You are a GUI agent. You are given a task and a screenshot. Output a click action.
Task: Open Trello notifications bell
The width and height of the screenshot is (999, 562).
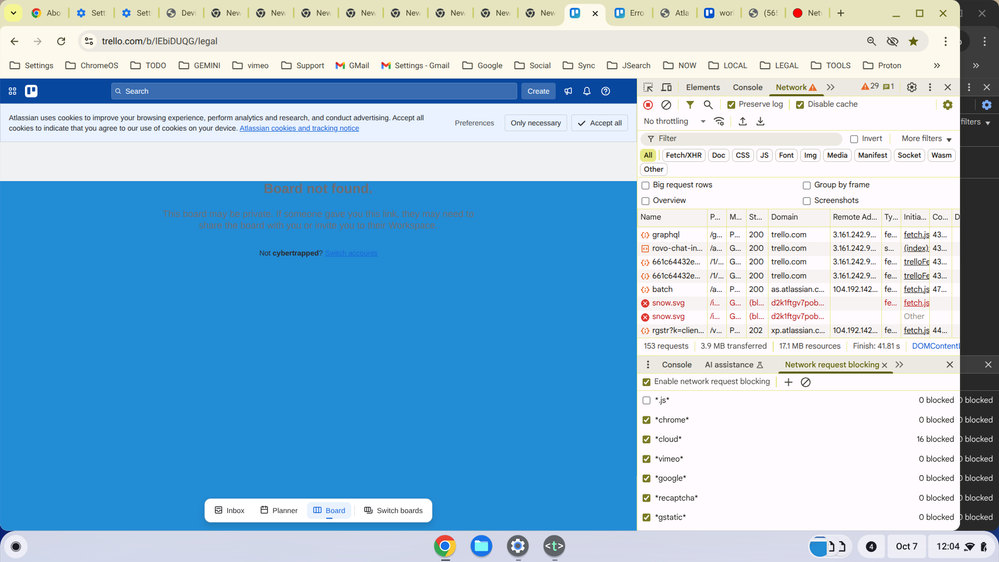[x=587, y=91]
